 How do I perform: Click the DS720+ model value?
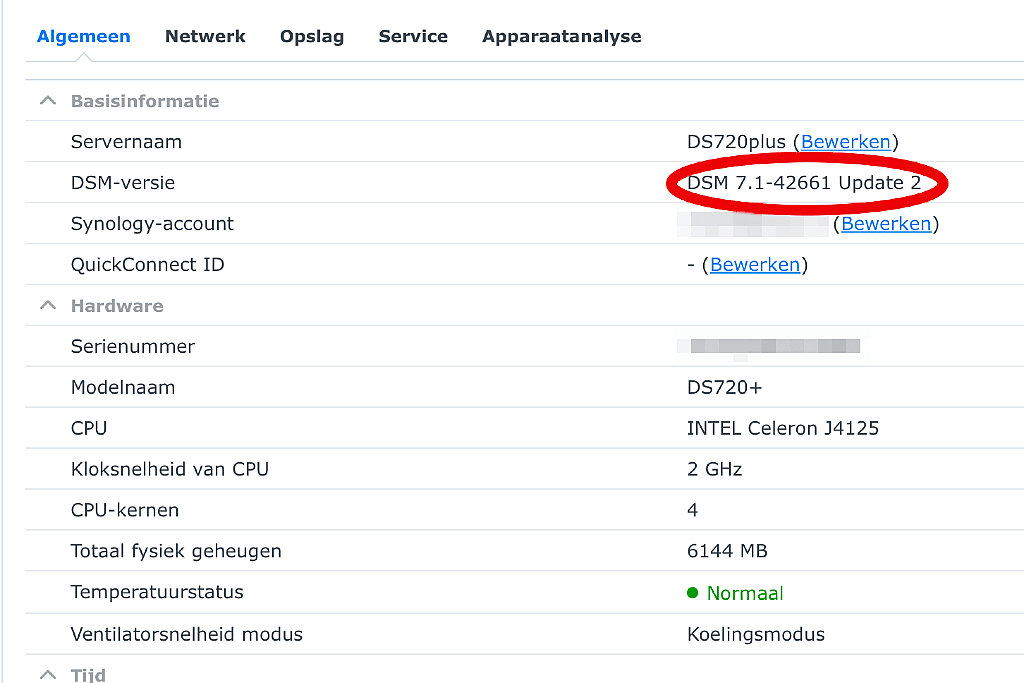(x=724, y=388)
